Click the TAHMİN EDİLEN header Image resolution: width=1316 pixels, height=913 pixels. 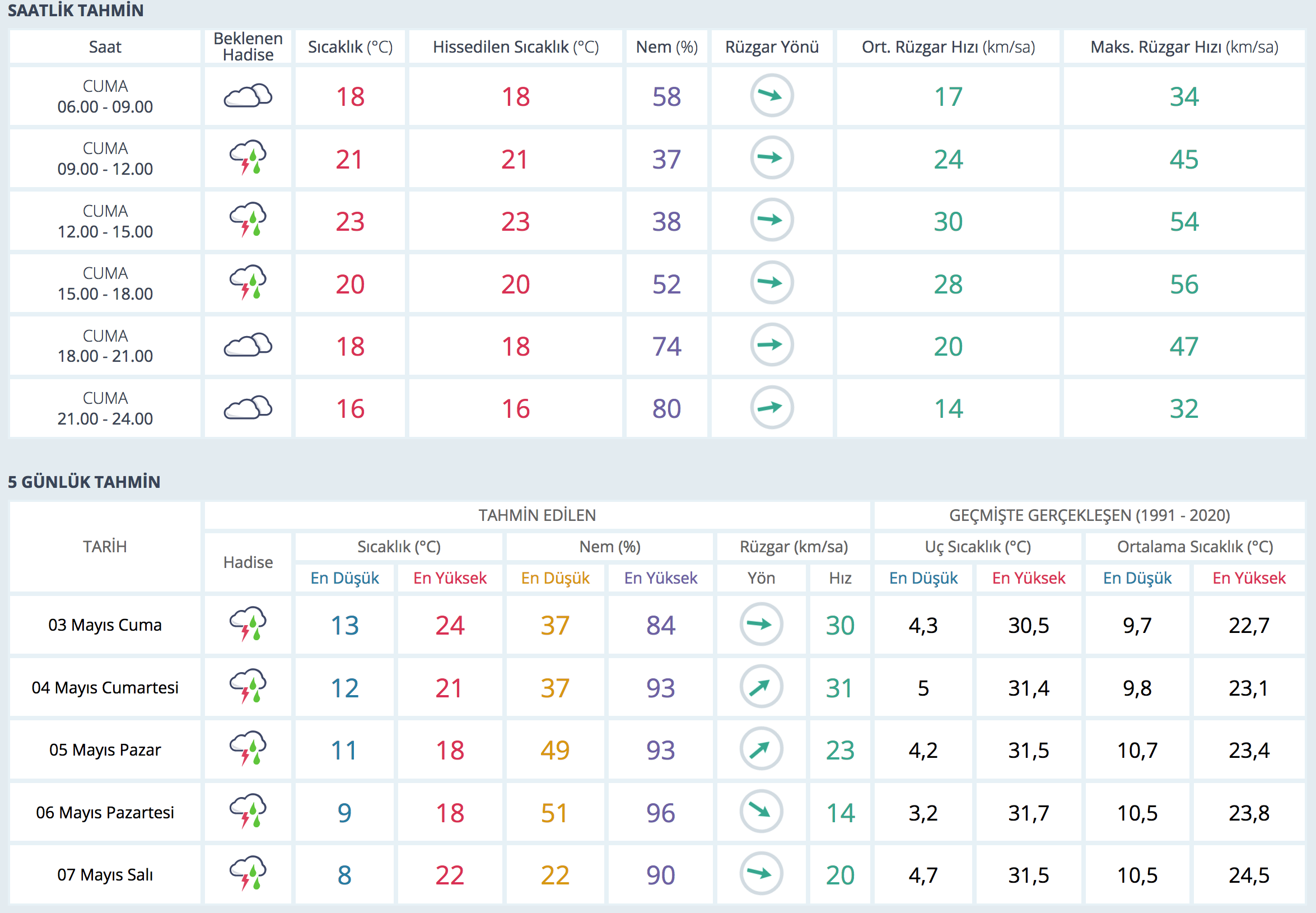(x=537, y=515)
